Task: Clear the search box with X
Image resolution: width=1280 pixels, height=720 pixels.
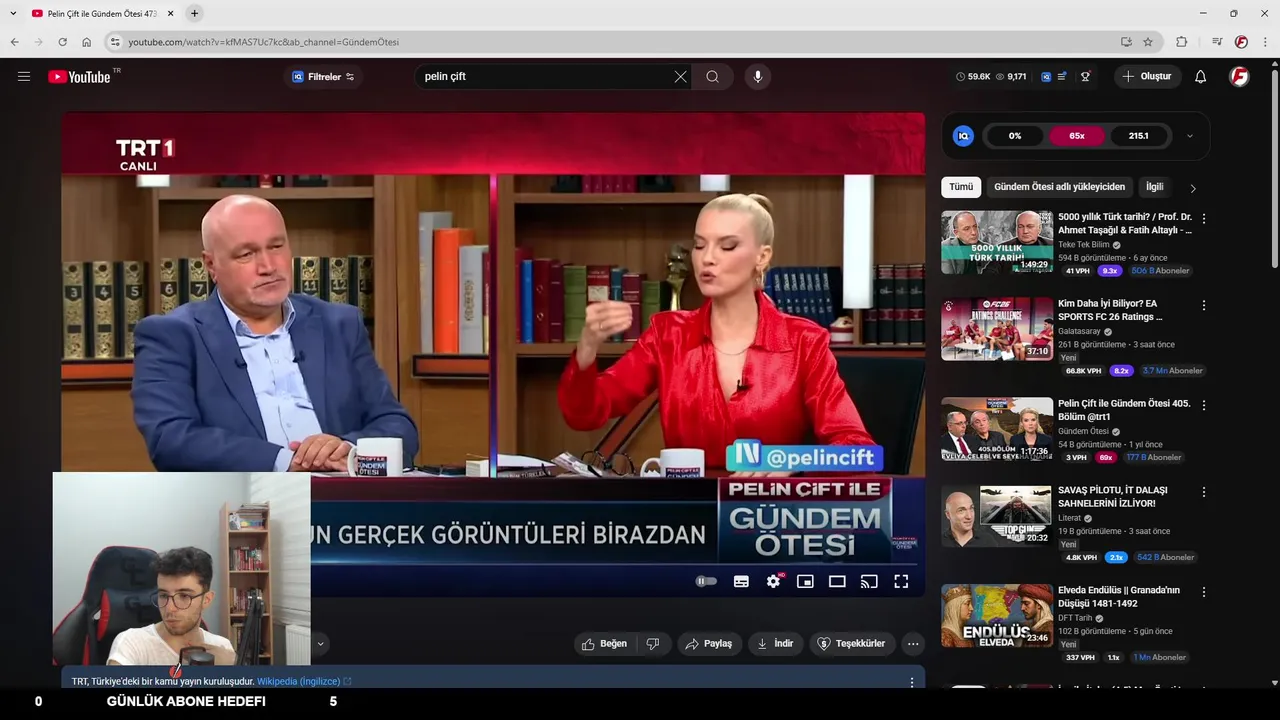Action: tap(680, 77)
